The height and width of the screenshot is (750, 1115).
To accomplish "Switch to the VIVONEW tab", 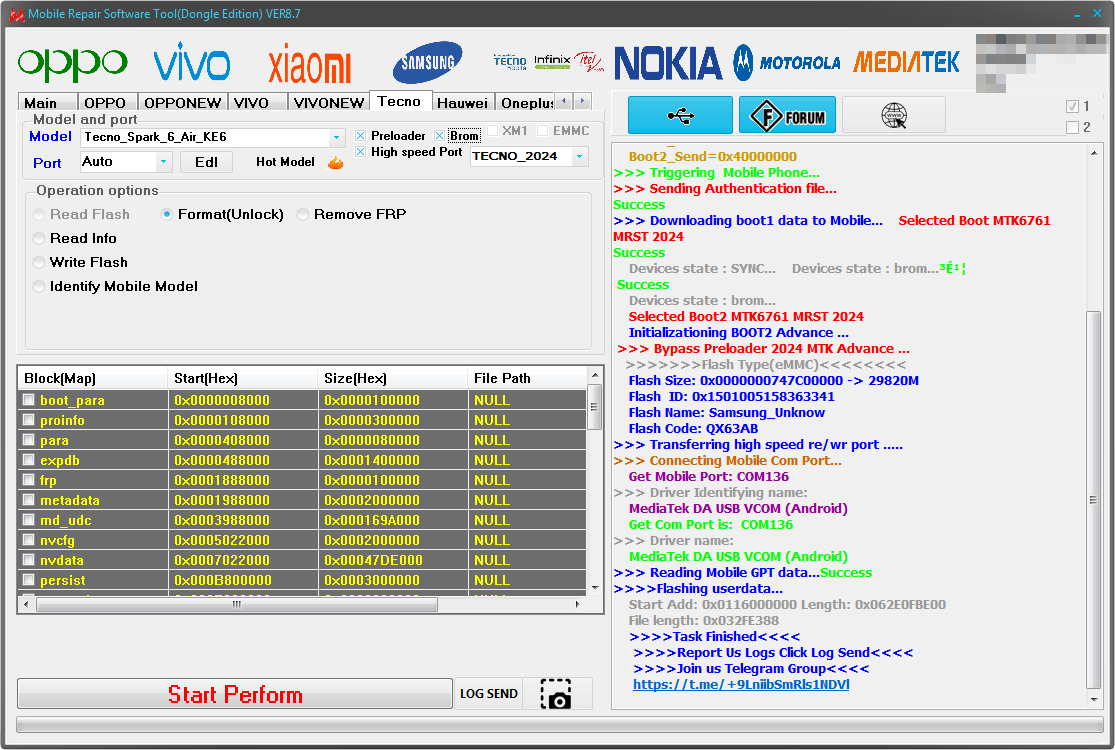I will (x=329, y=103).
